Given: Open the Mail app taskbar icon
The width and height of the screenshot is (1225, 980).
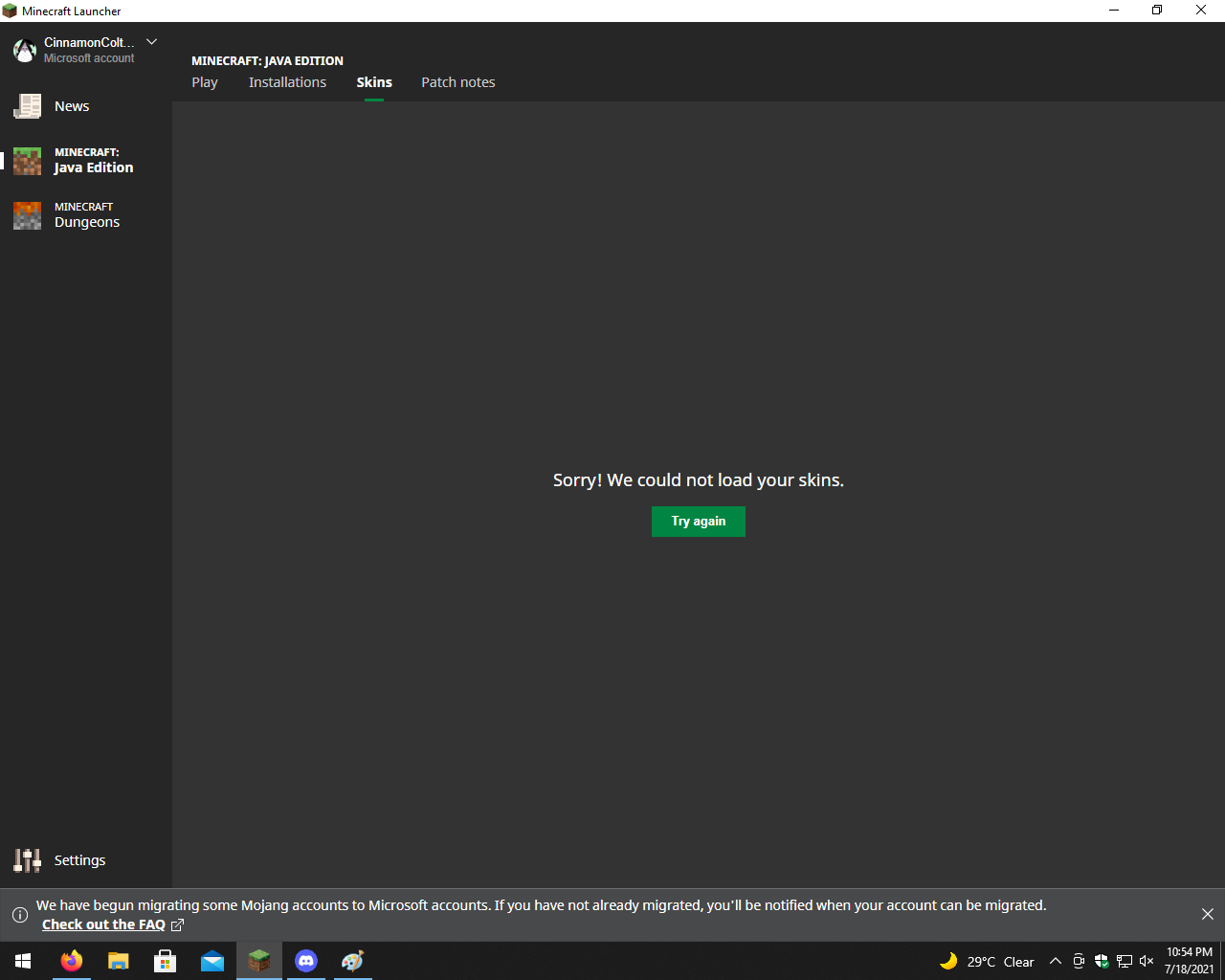Looking at the screenshot, I should pos(212,961).
